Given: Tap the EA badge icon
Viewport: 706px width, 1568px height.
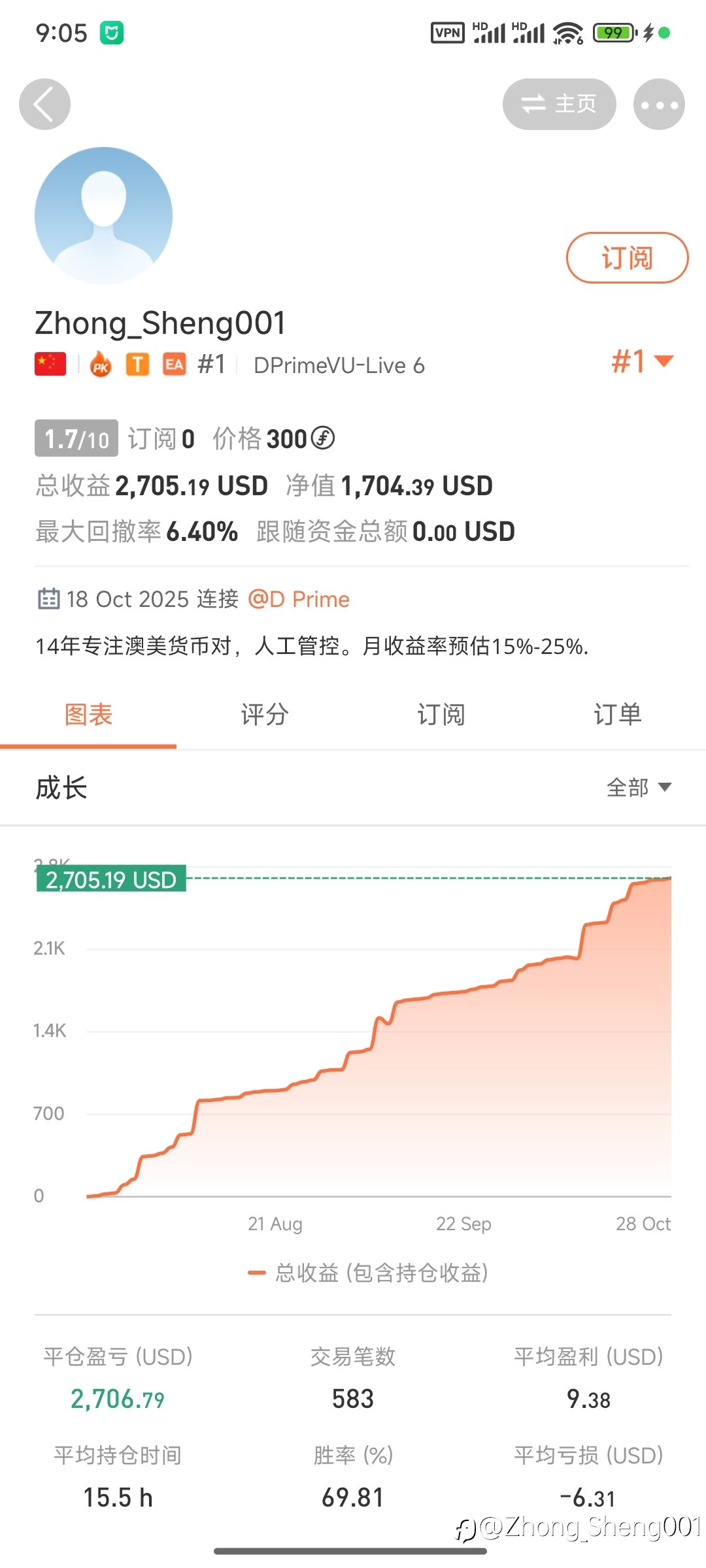Looking at the screenshot, I should [174, 365].
